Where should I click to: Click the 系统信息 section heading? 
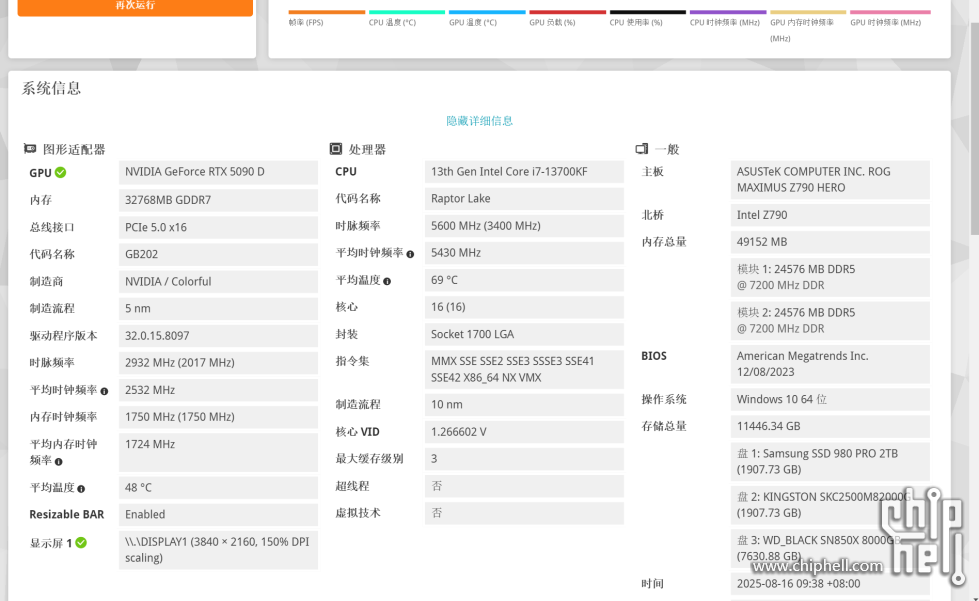51,89
